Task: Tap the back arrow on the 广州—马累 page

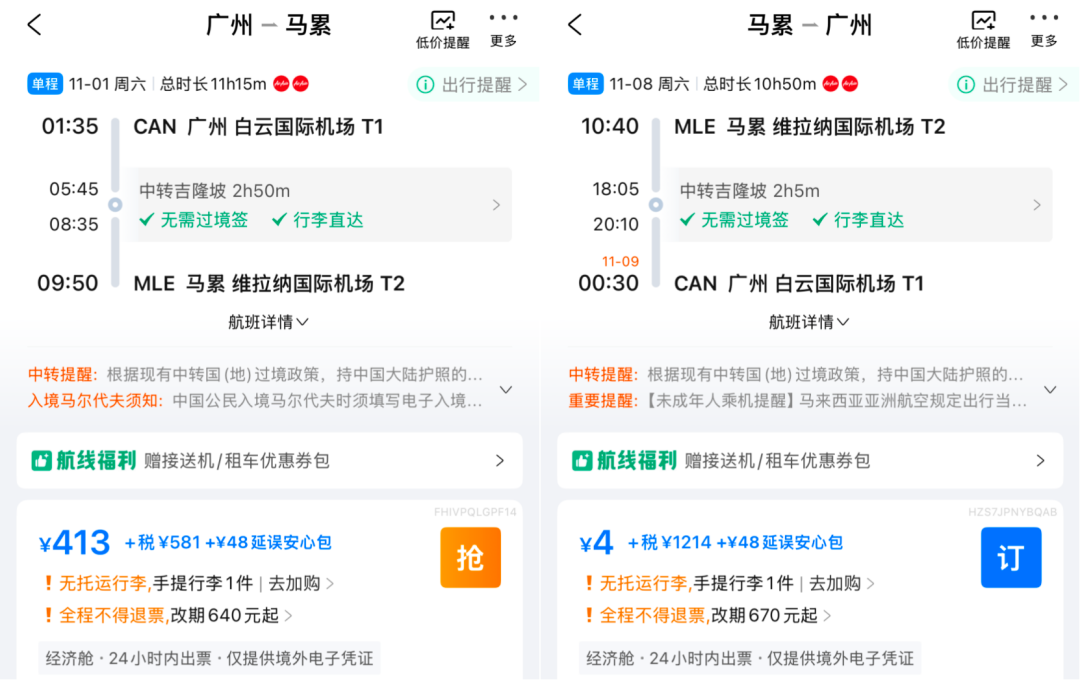Action: point(33,24)
